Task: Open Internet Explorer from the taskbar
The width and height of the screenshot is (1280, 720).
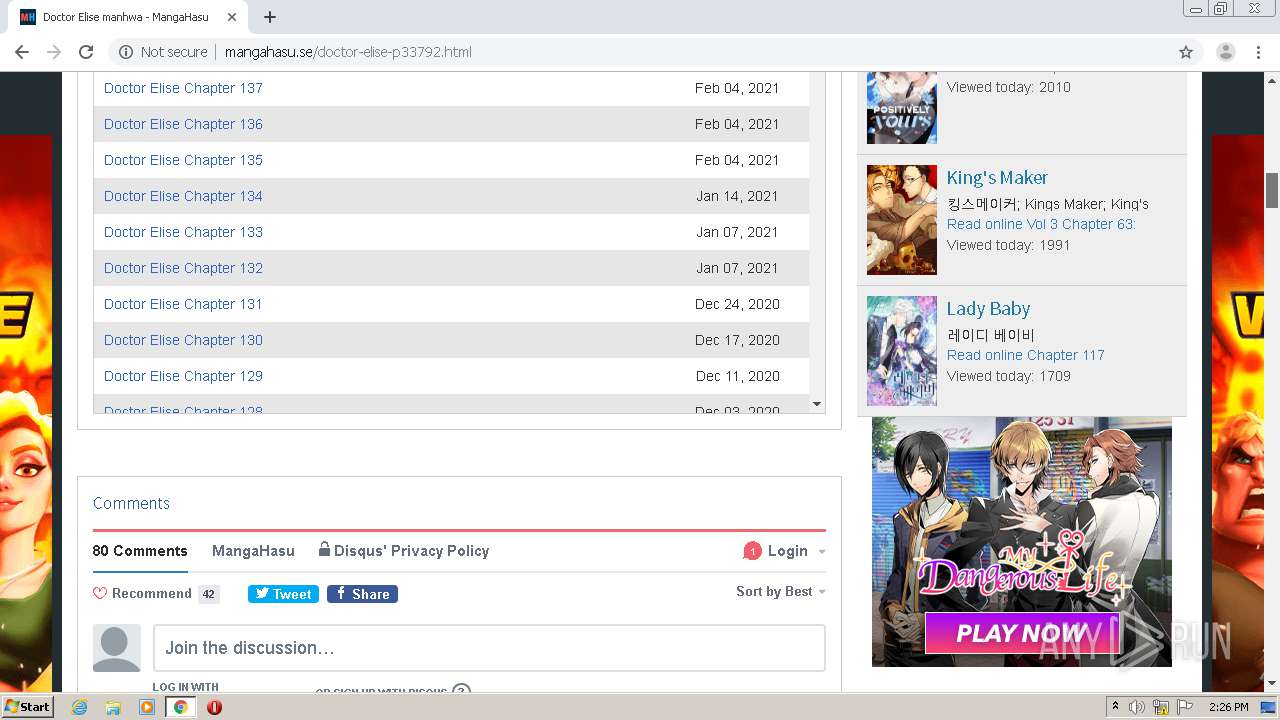Action: point(79,707)
